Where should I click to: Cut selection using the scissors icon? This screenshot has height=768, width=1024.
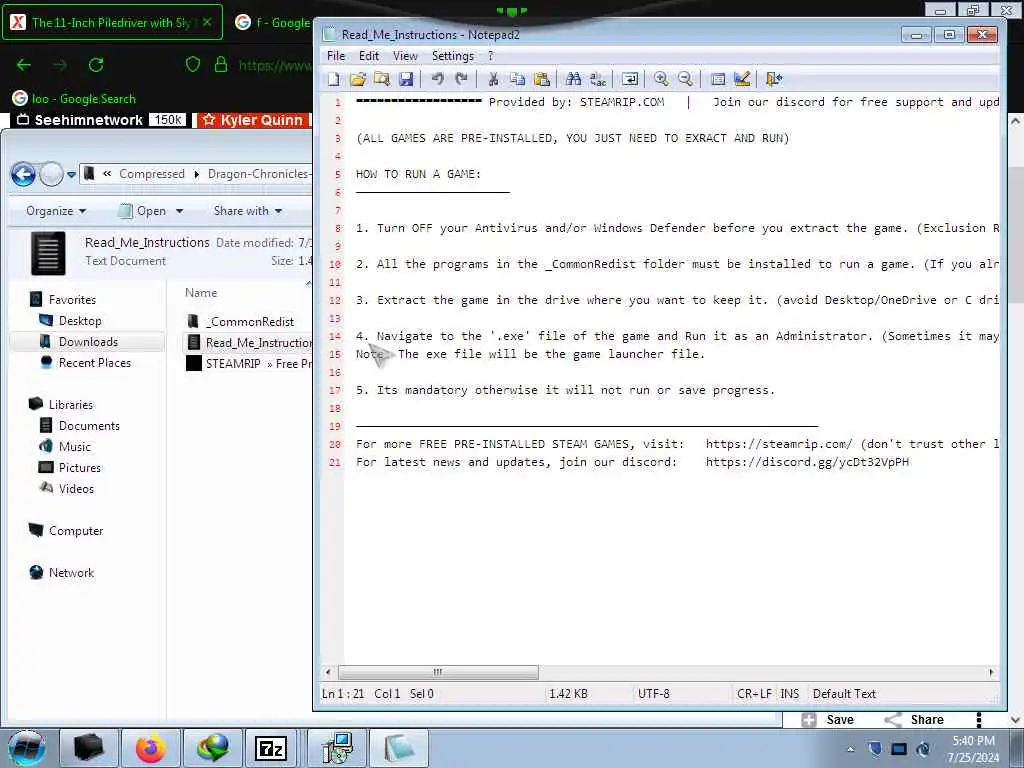click(x=493, y=79)
